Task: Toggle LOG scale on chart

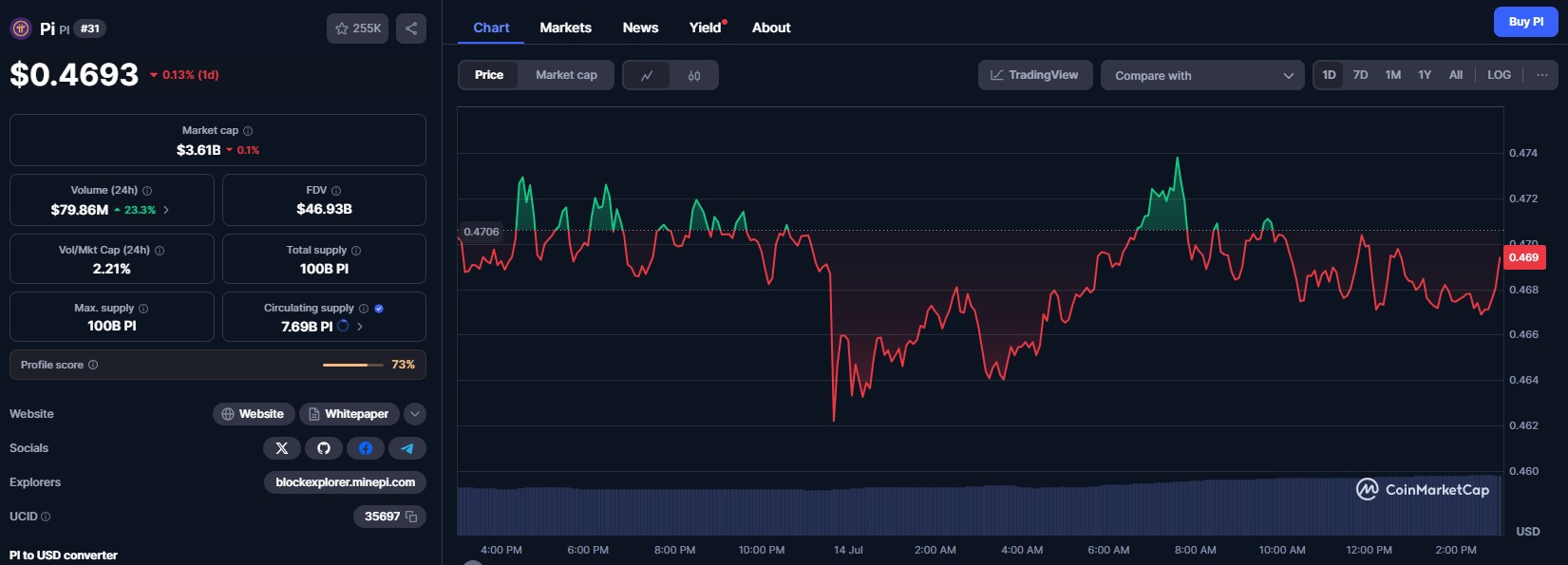Action: (x=1499, y=75)
